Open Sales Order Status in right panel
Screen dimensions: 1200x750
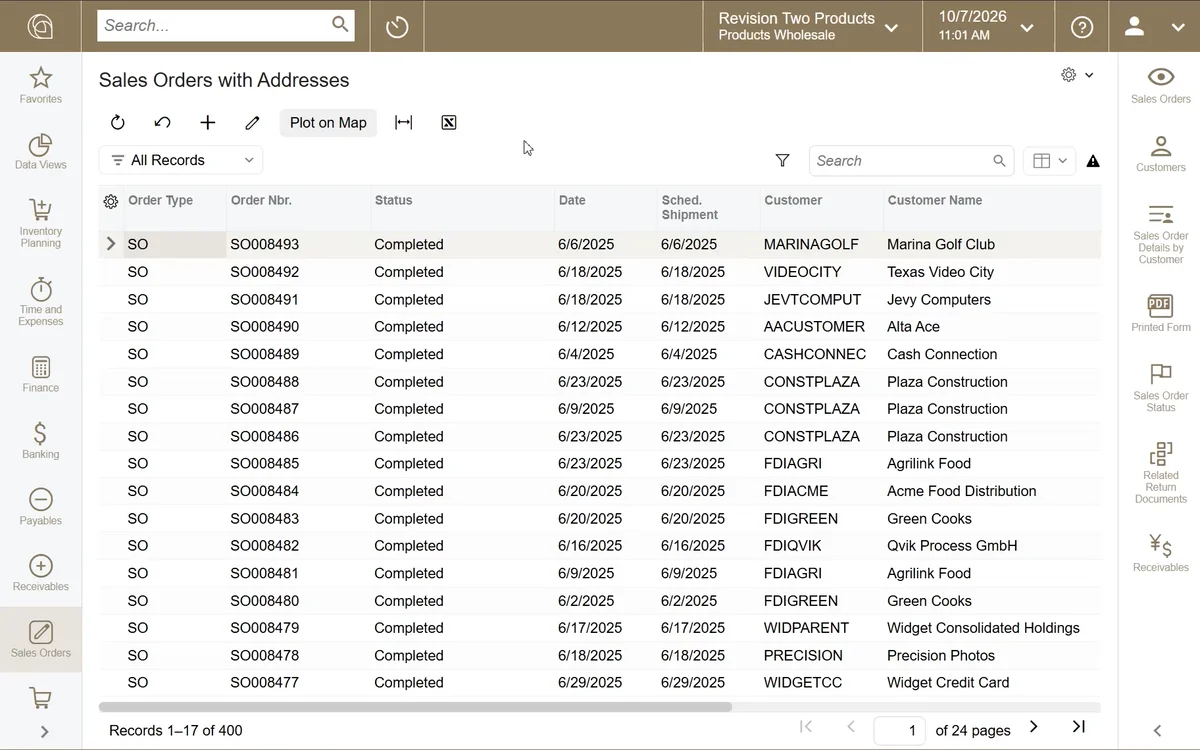[x=1161, y=387]
